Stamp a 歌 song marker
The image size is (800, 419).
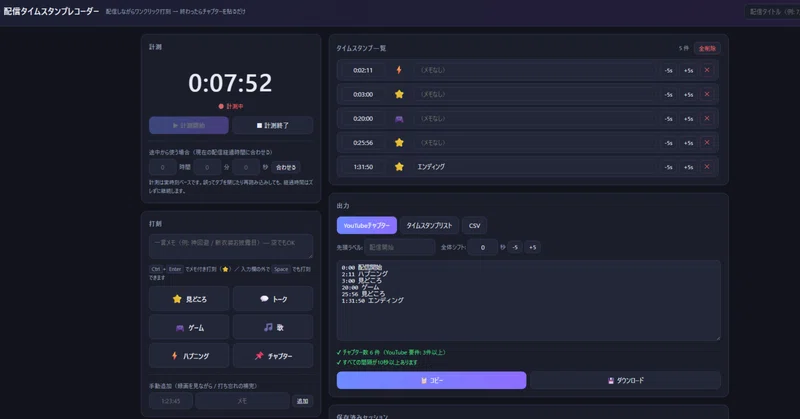(273, 328)
